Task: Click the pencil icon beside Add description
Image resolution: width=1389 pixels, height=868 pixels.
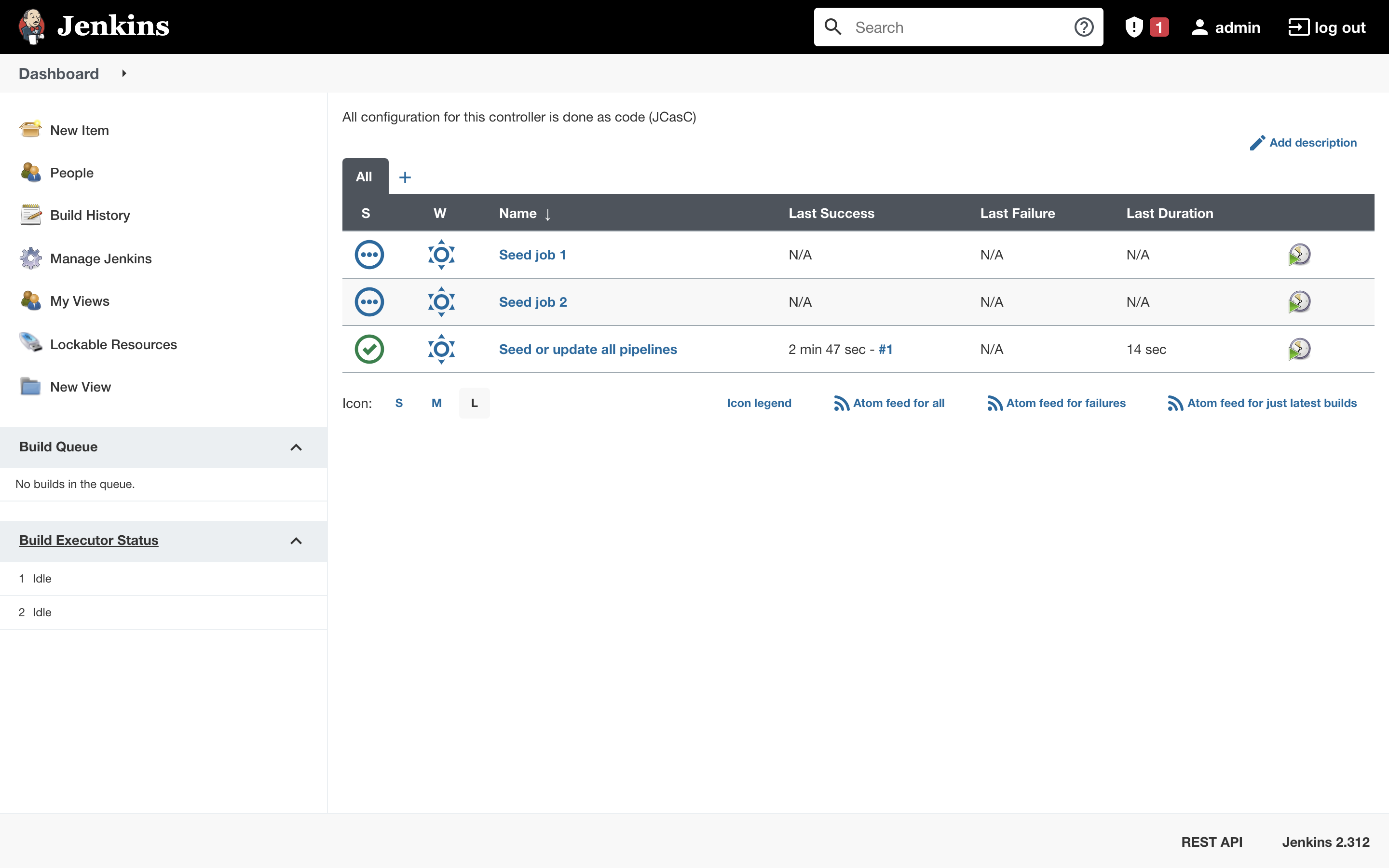Action: pyautogui.click(x=1257, y=143)
